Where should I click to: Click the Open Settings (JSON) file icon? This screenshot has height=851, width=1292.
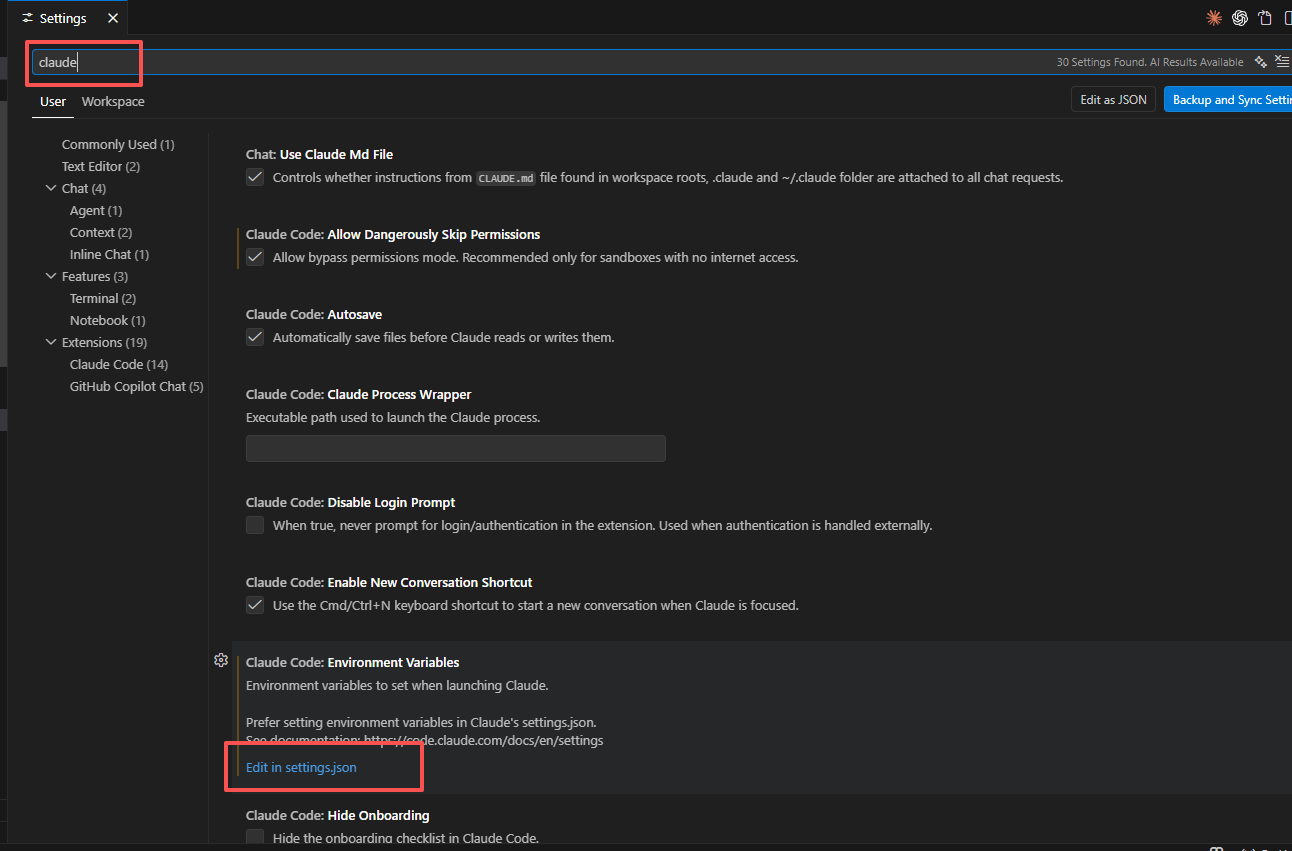pos(1266,18)
